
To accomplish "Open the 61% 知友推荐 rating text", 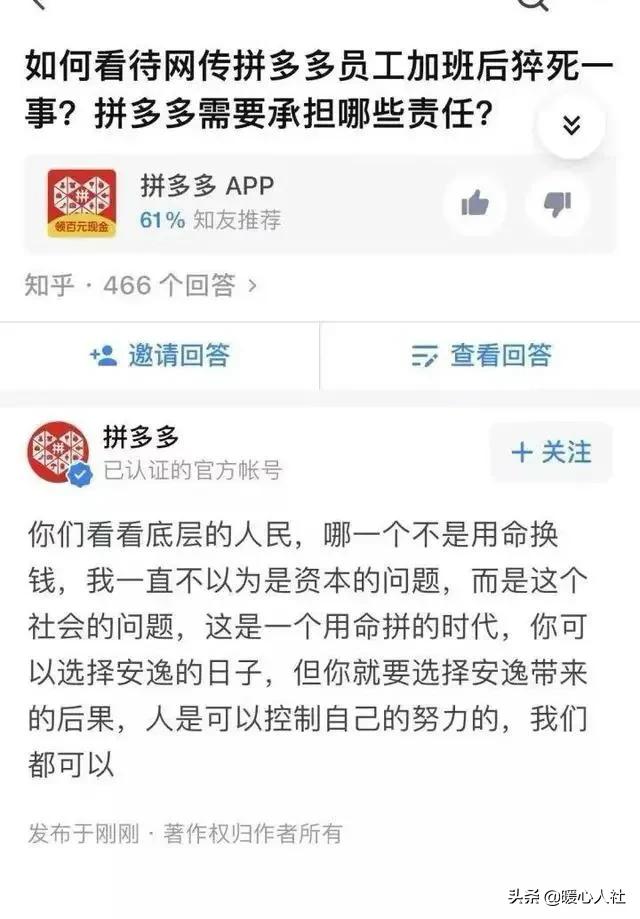I will [x=210, y=220].
